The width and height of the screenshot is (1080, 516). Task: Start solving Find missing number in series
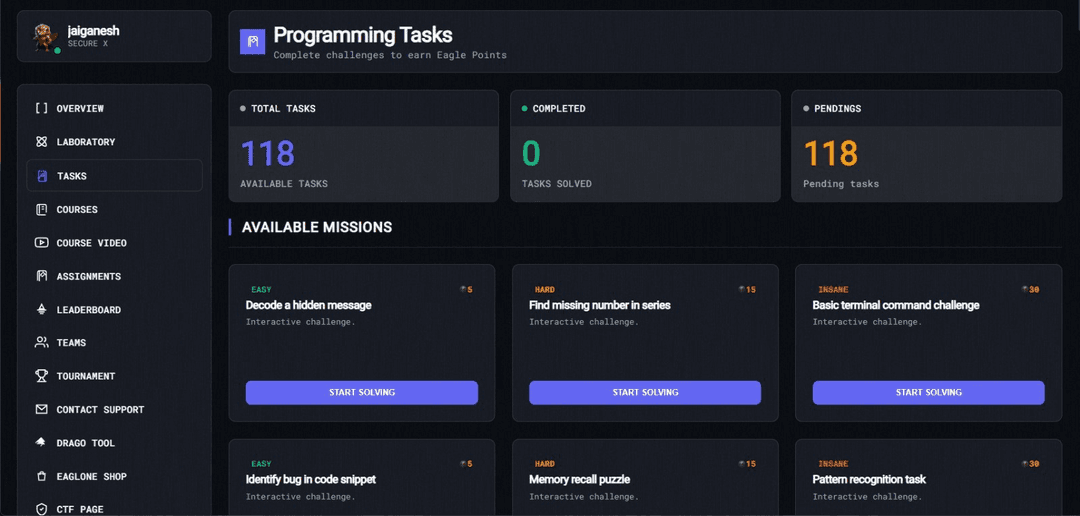point(645,392)
